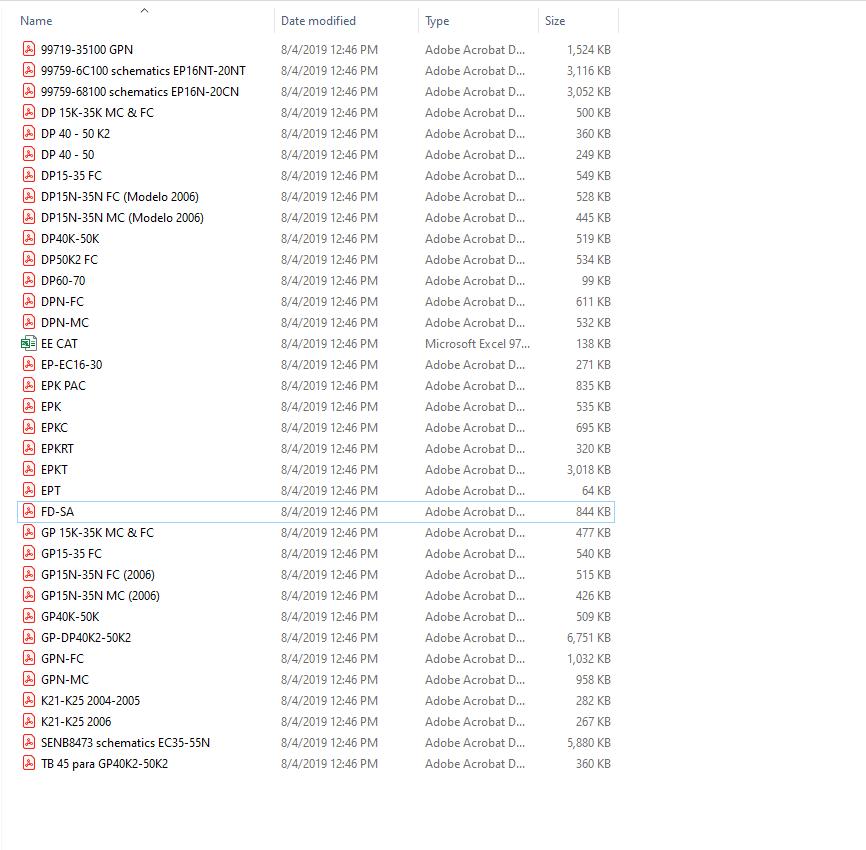866x850 pixels.
Task: Click PDF icon for DPN-FC
Action: pos(29,301)
